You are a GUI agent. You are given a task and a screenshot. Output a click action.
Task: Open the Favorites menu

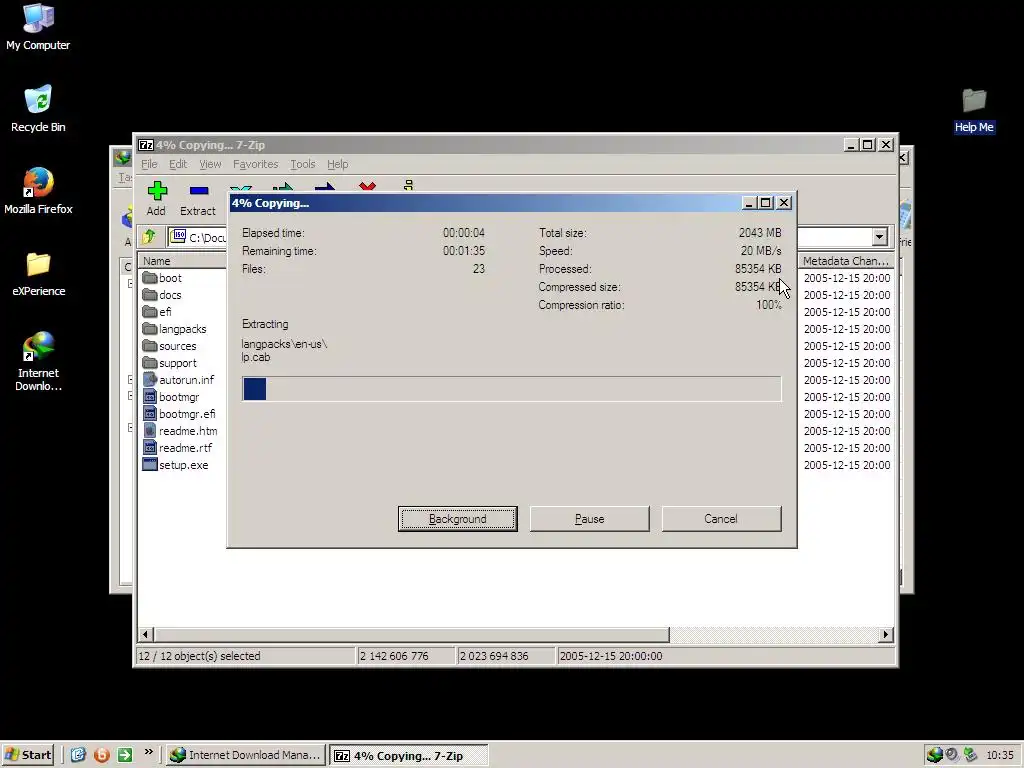[x=255, y=164]
